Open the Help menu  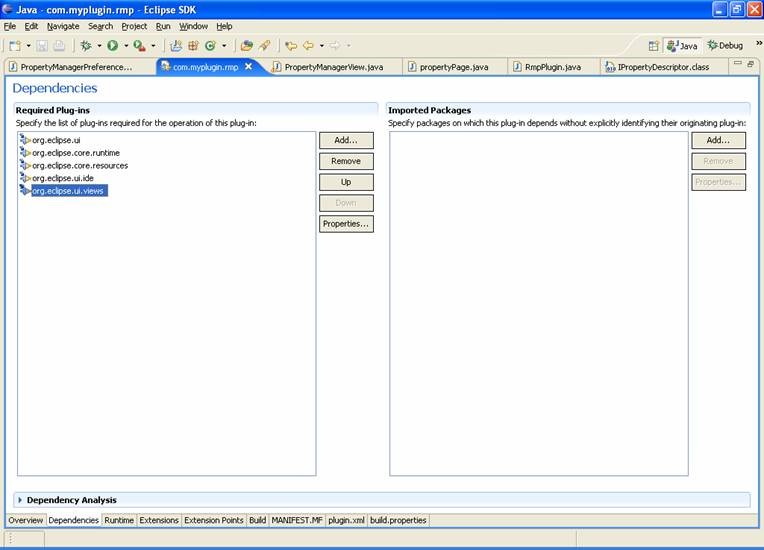pos(224,26)
